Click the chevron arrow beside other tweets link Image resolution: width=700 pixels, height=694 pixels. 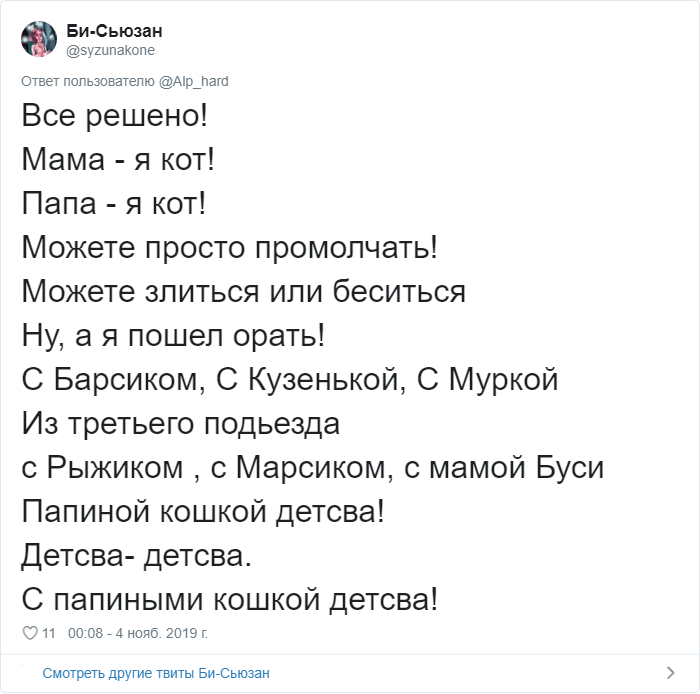670,673
